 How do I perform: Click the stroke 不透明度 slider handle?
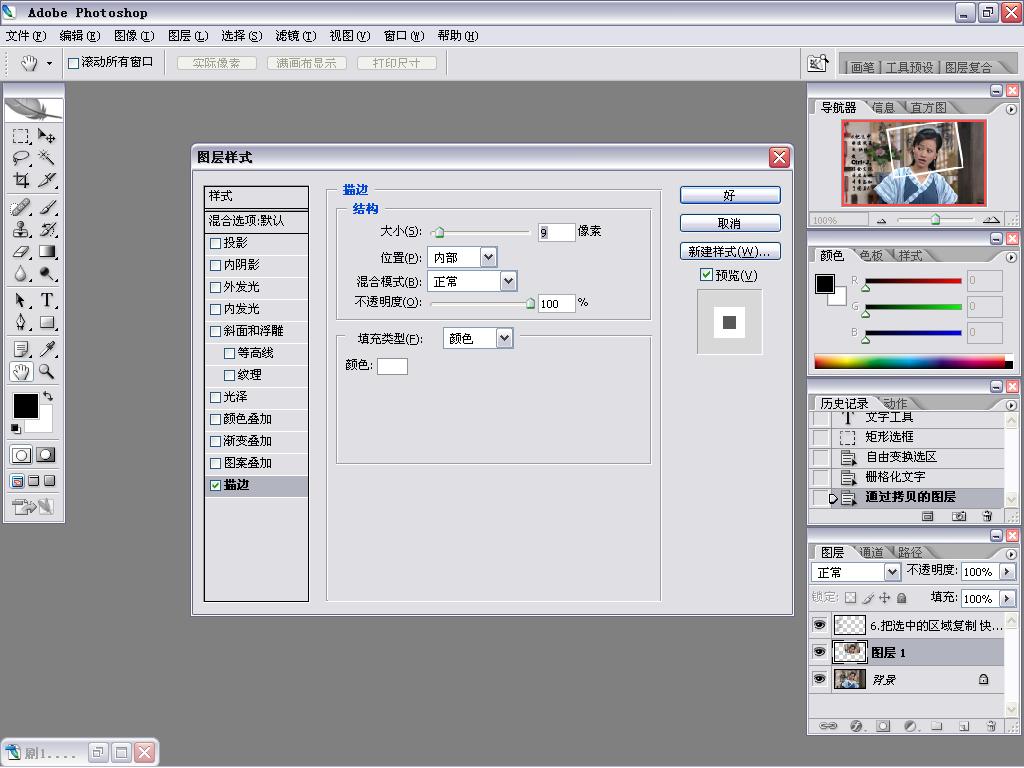click(530, 303)
